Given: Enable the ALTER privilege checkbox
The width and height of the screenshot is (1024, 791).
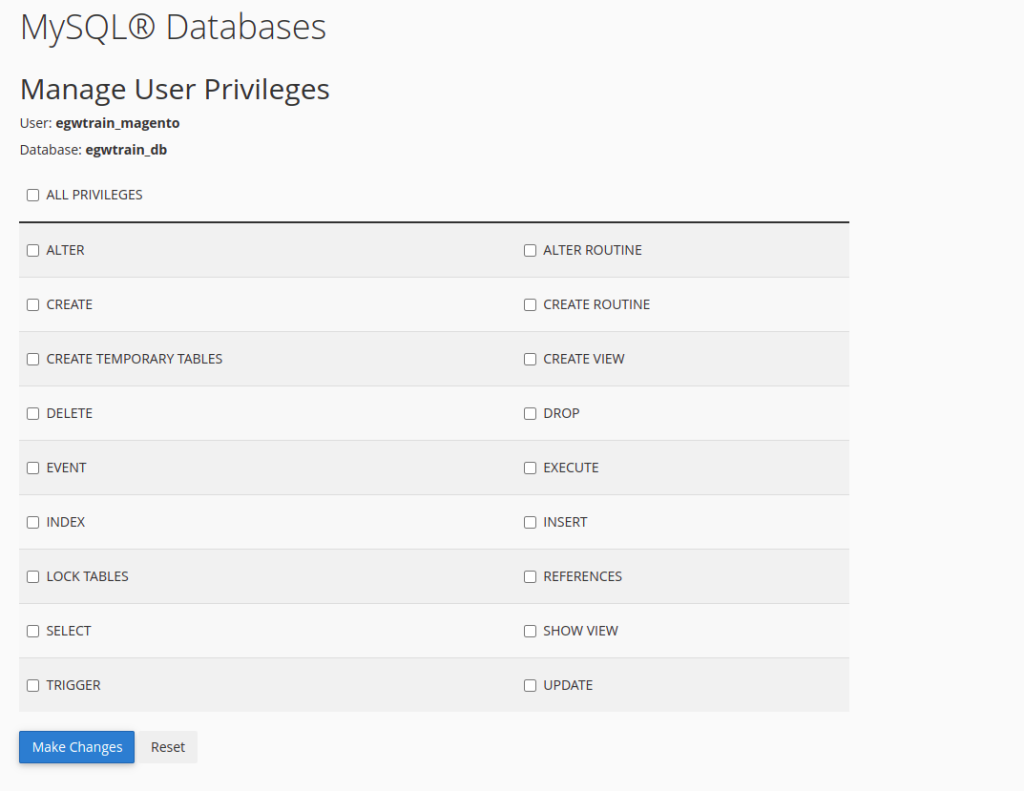Looking at the screenshot, I should pos(33,250).
